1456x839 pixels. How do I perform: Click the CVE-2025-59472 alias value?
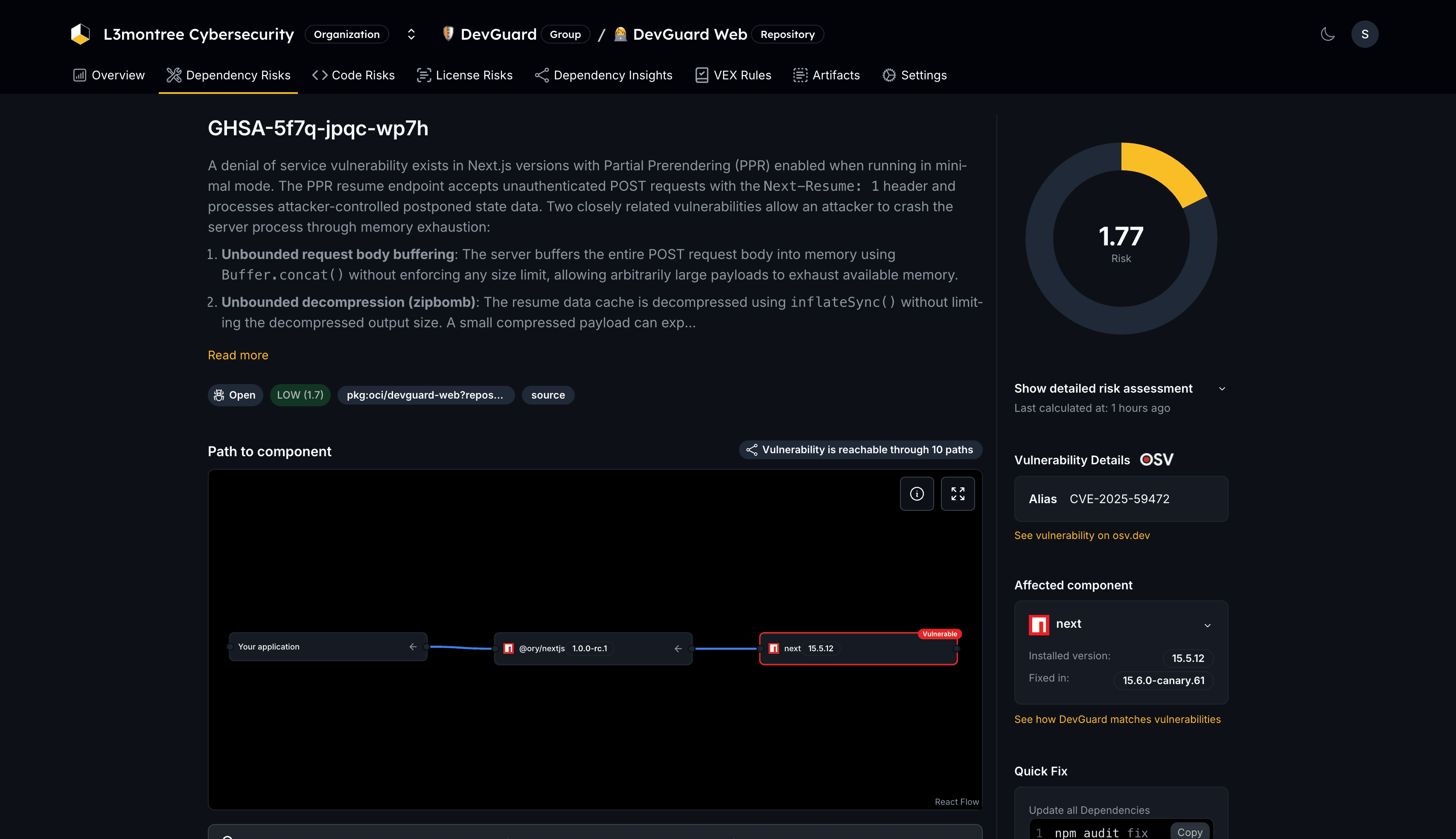point(1119,498)
